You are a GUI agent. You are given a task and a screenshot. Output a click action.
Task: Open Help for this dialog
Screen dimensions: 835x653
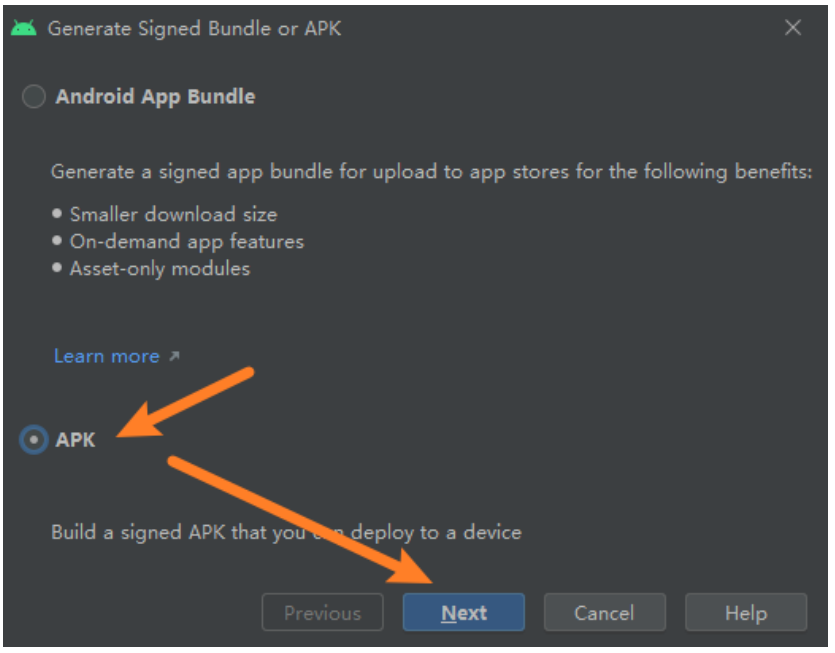click(x=745, y=613)
